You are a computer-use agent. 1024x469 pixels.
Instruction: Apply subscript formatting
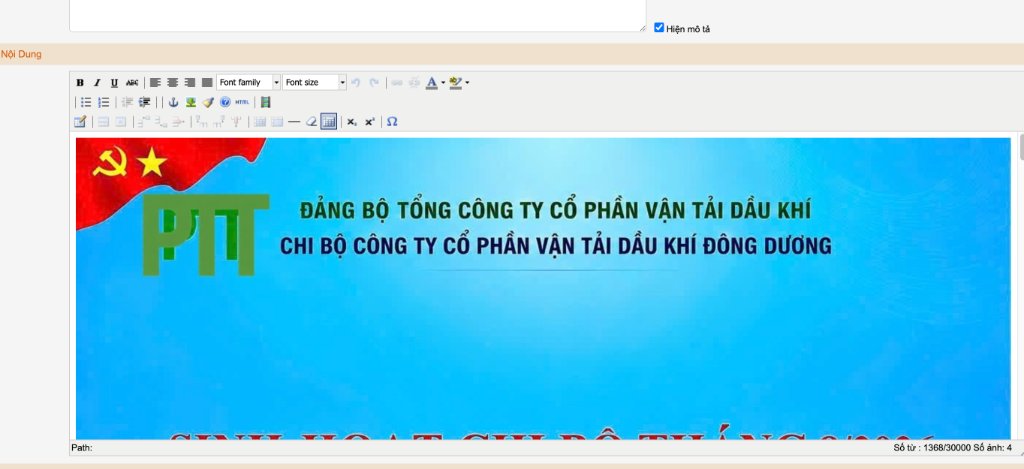point(351,121)
